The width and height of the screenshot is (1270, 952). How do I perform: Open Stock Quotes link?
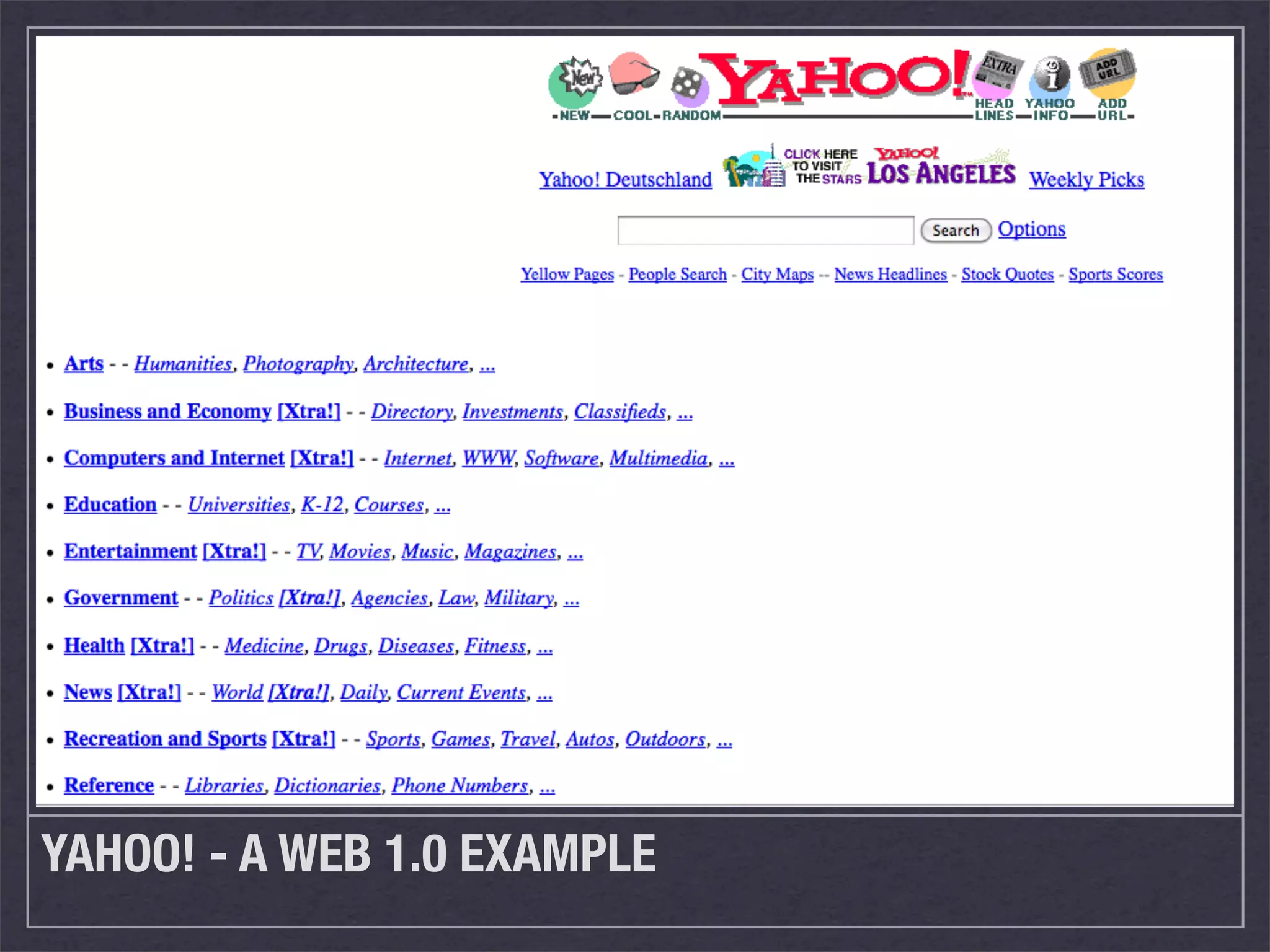point(1007,275)
